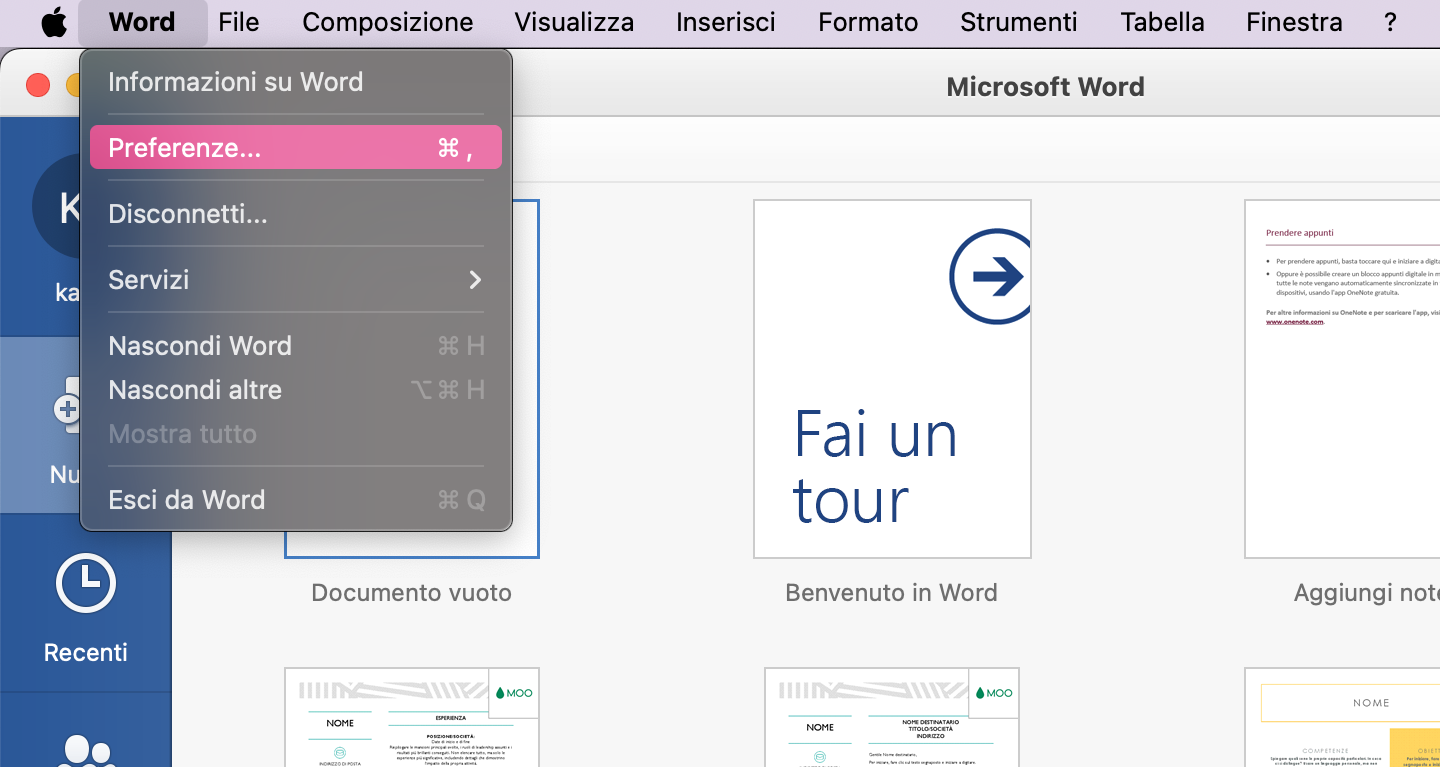Close the window with the red button

click(38, 85)
